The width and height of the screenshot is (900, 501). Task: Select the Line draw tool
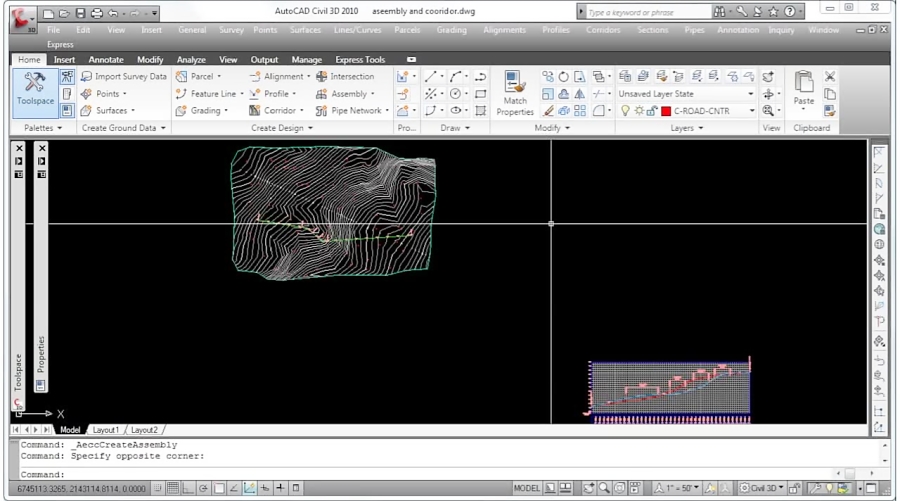pyautogui.click(x=430, y=76)
